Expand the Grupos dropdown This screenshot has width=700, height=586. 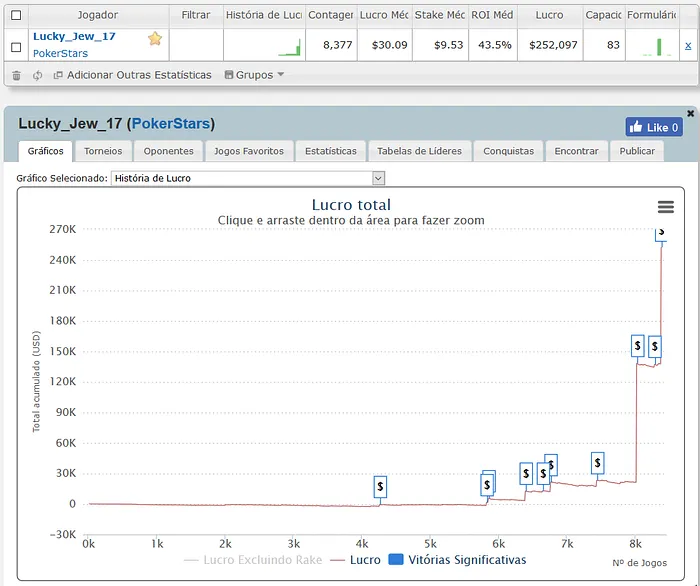click(254, 75)
